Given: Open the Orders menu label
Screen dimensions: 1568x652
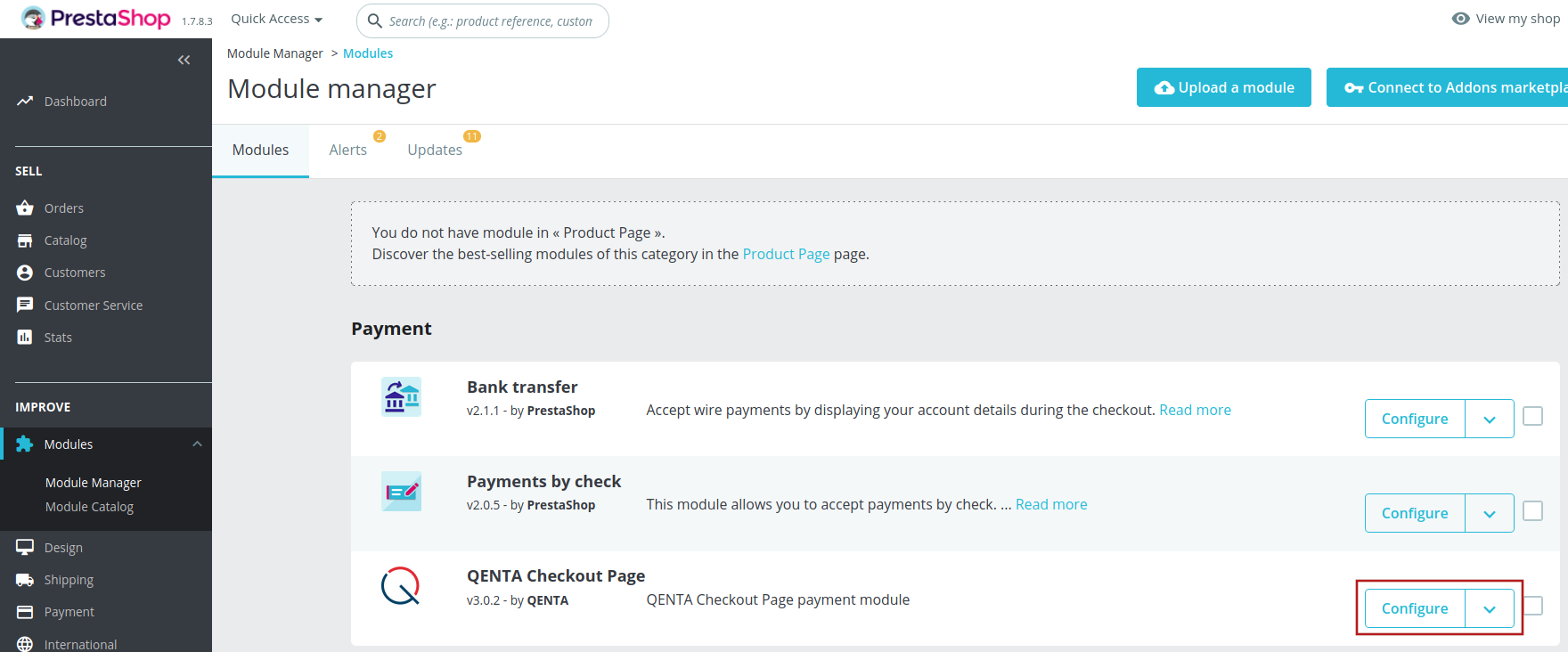Looking at the screenshot, I should coord(64,208).
